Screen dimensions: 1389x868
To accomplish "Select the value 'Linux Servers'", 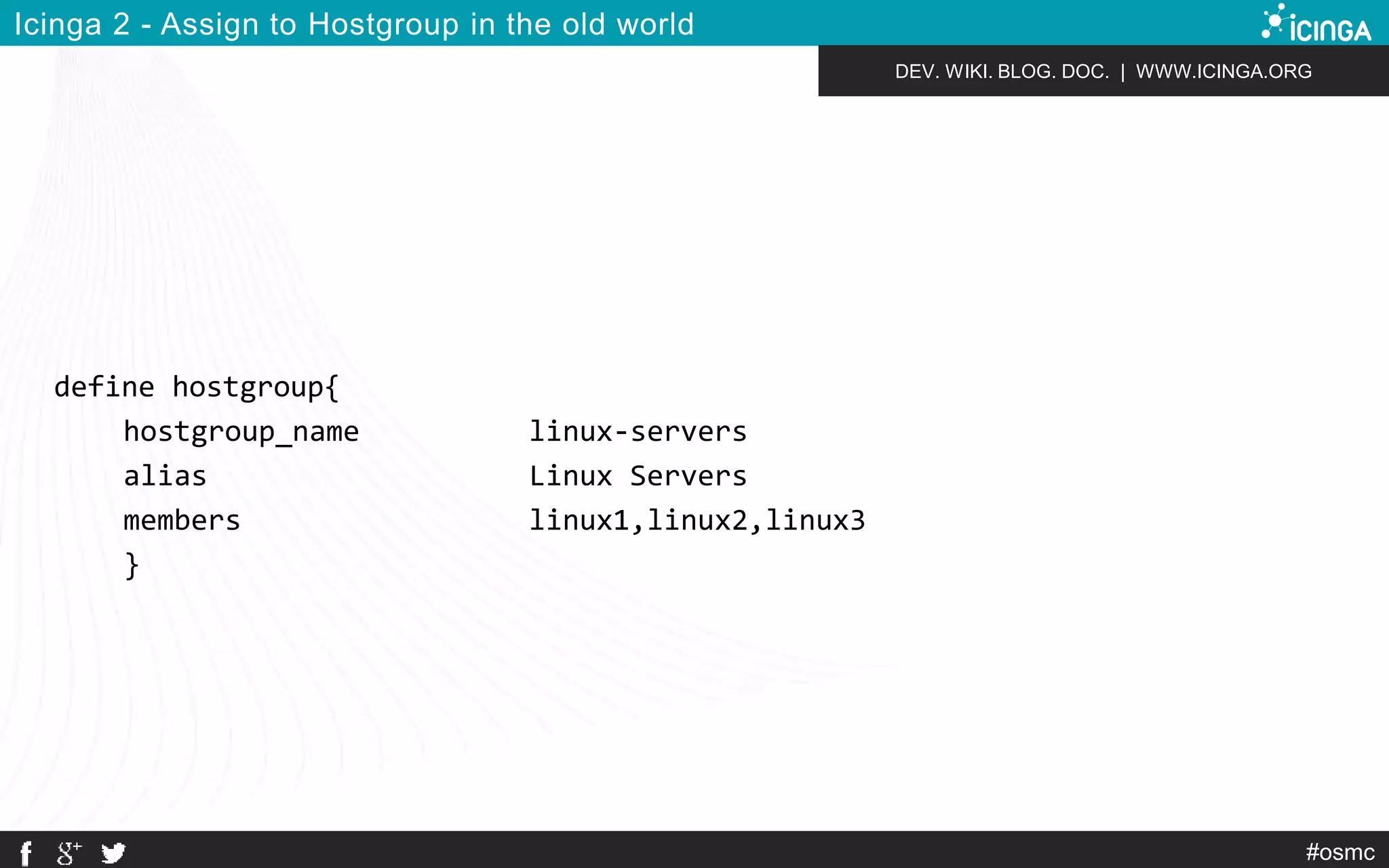I will click(638, 475).
